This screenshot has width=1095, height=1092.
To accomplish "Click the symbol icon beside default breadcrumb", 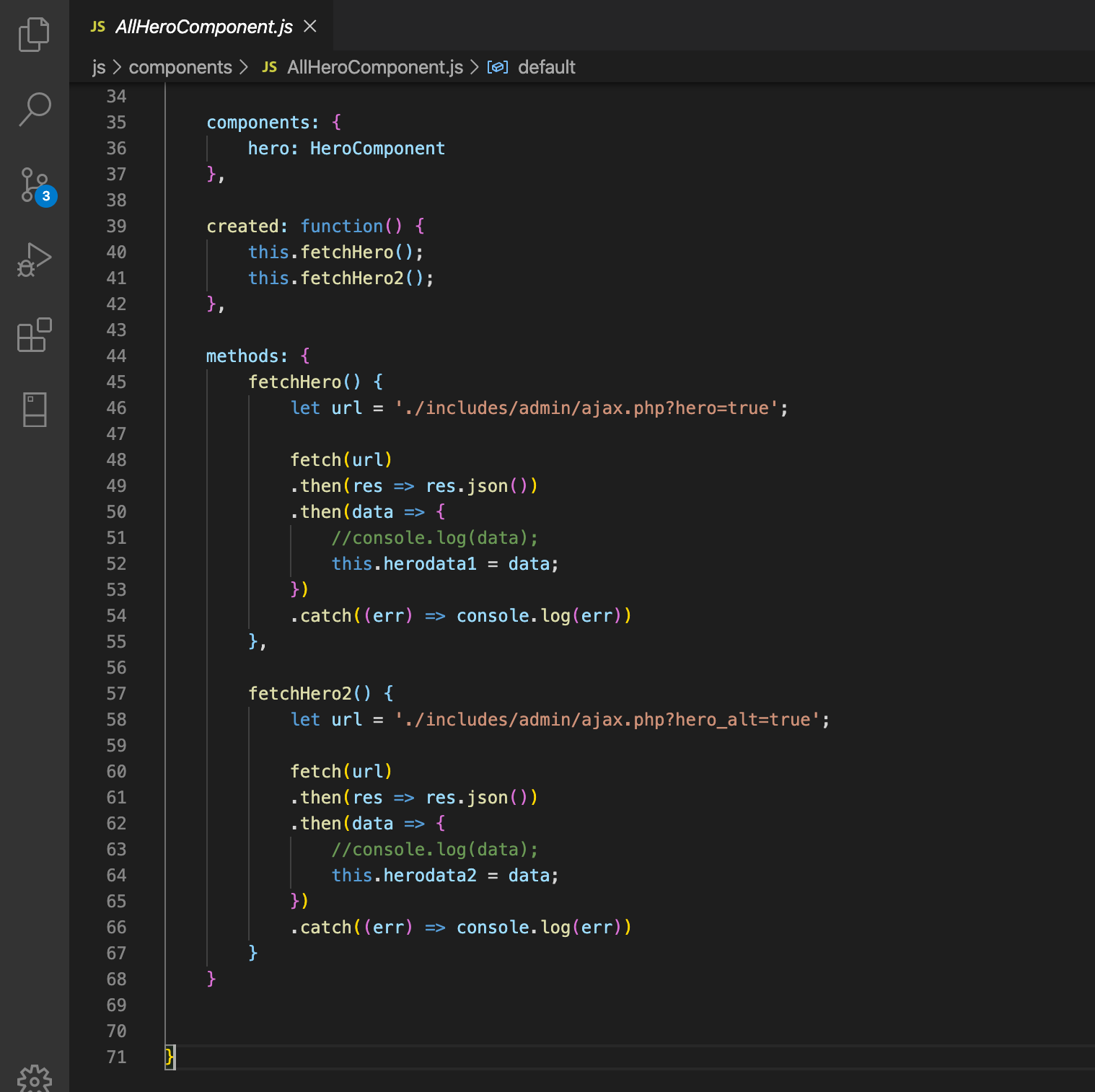I will [498, 67].
